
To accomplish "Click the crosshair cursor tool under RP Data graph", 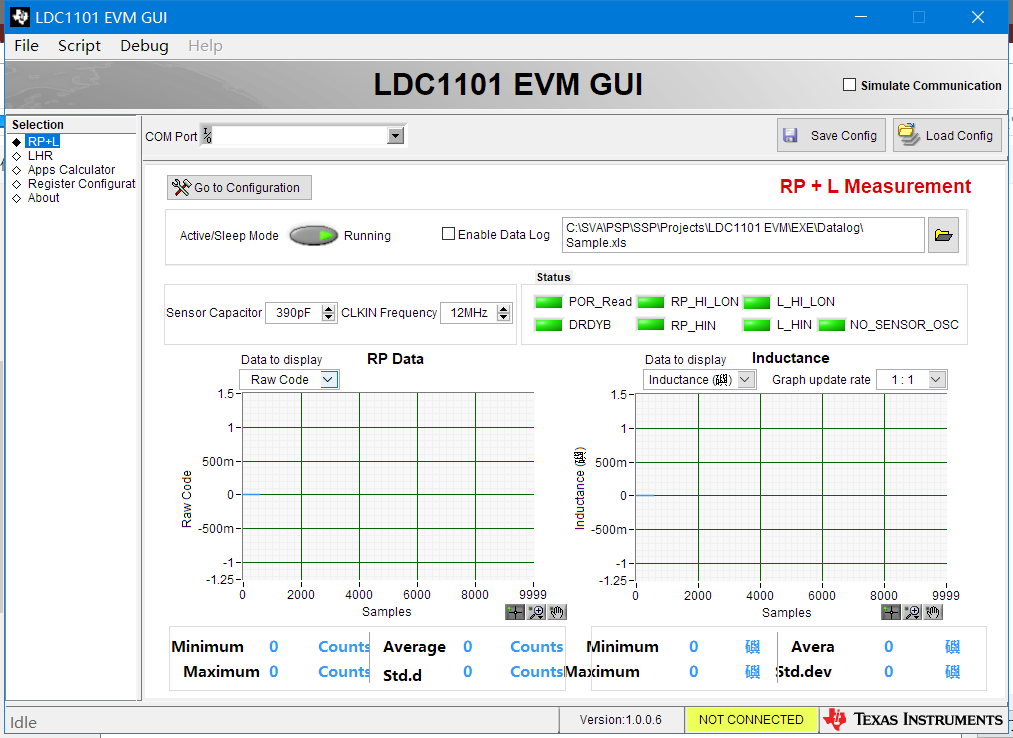I will [515, 612].
